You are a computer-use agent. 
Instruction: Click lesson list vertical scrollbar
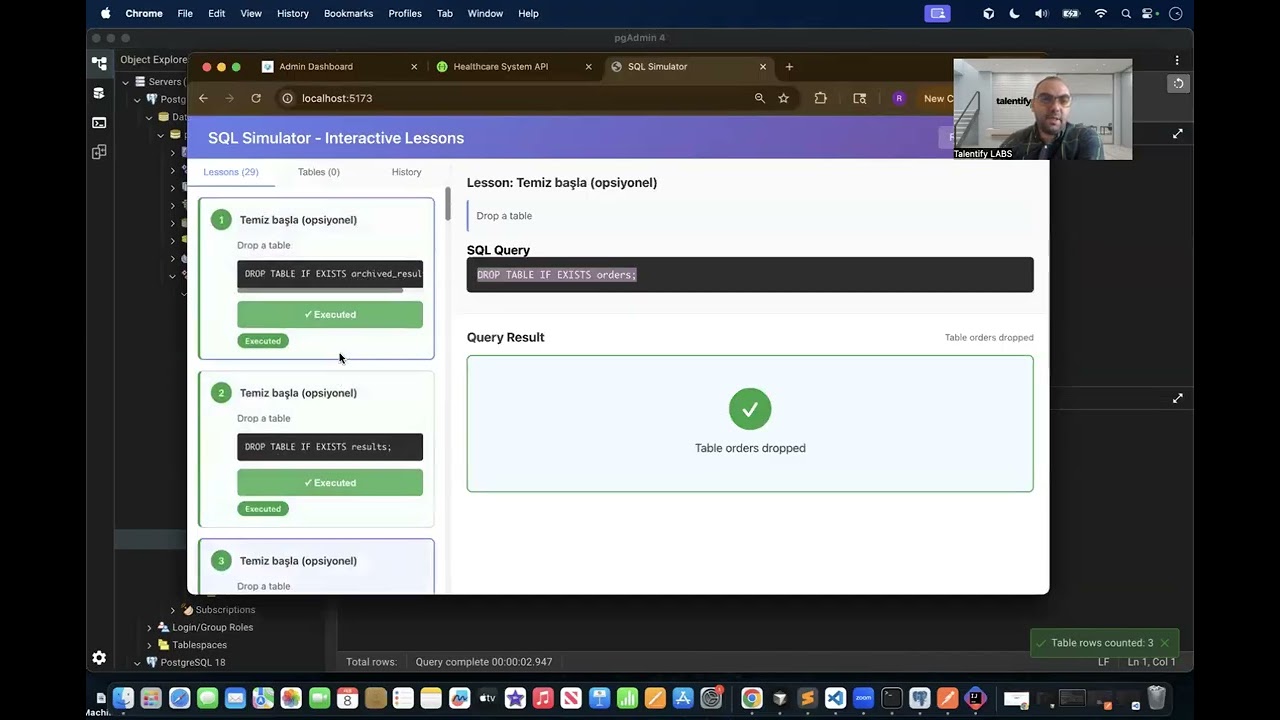[x=448, y=204]
